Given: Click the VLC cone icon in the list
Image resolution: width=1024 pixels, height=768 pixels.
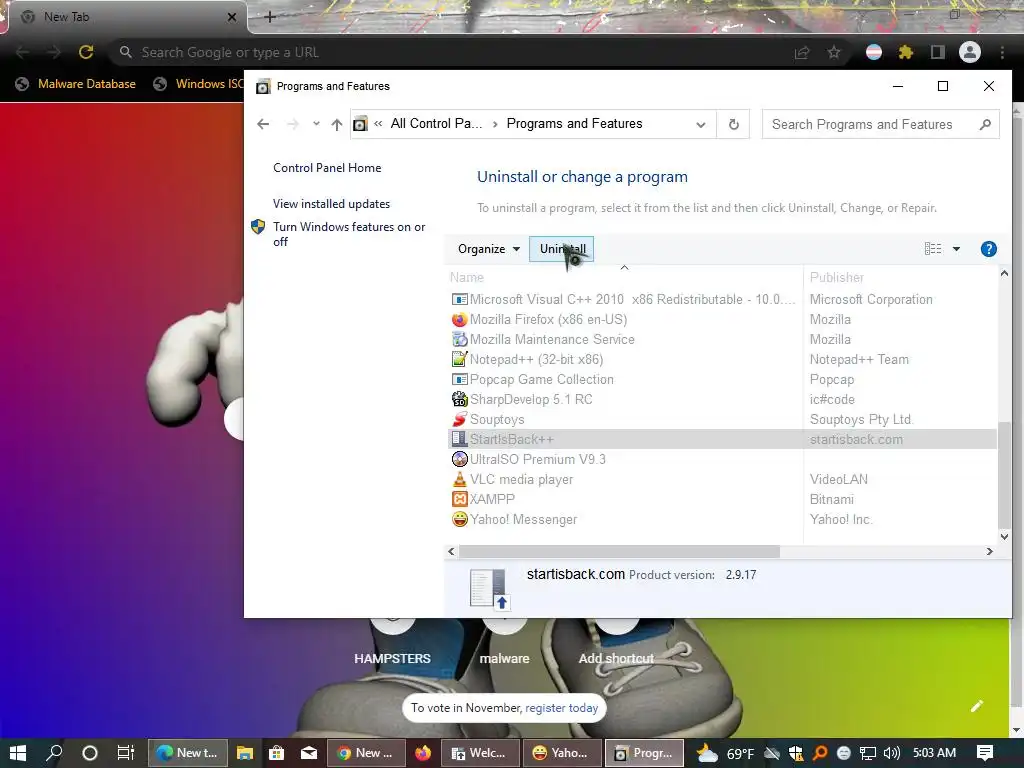Looking at the screenshot, I should coord(460,479).
